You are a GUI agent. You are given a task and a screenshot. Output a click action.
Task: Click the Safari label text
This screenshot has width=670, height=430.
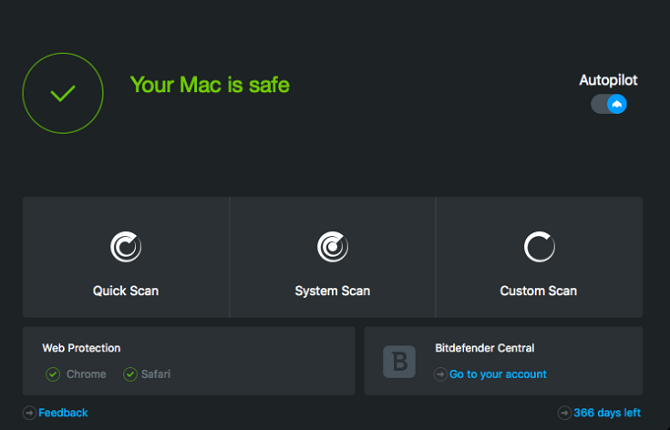156,374
